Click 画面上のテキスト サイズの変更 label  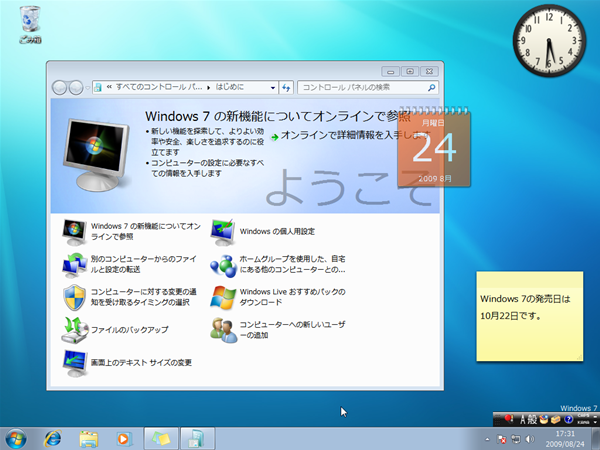[x=141, y=362]
